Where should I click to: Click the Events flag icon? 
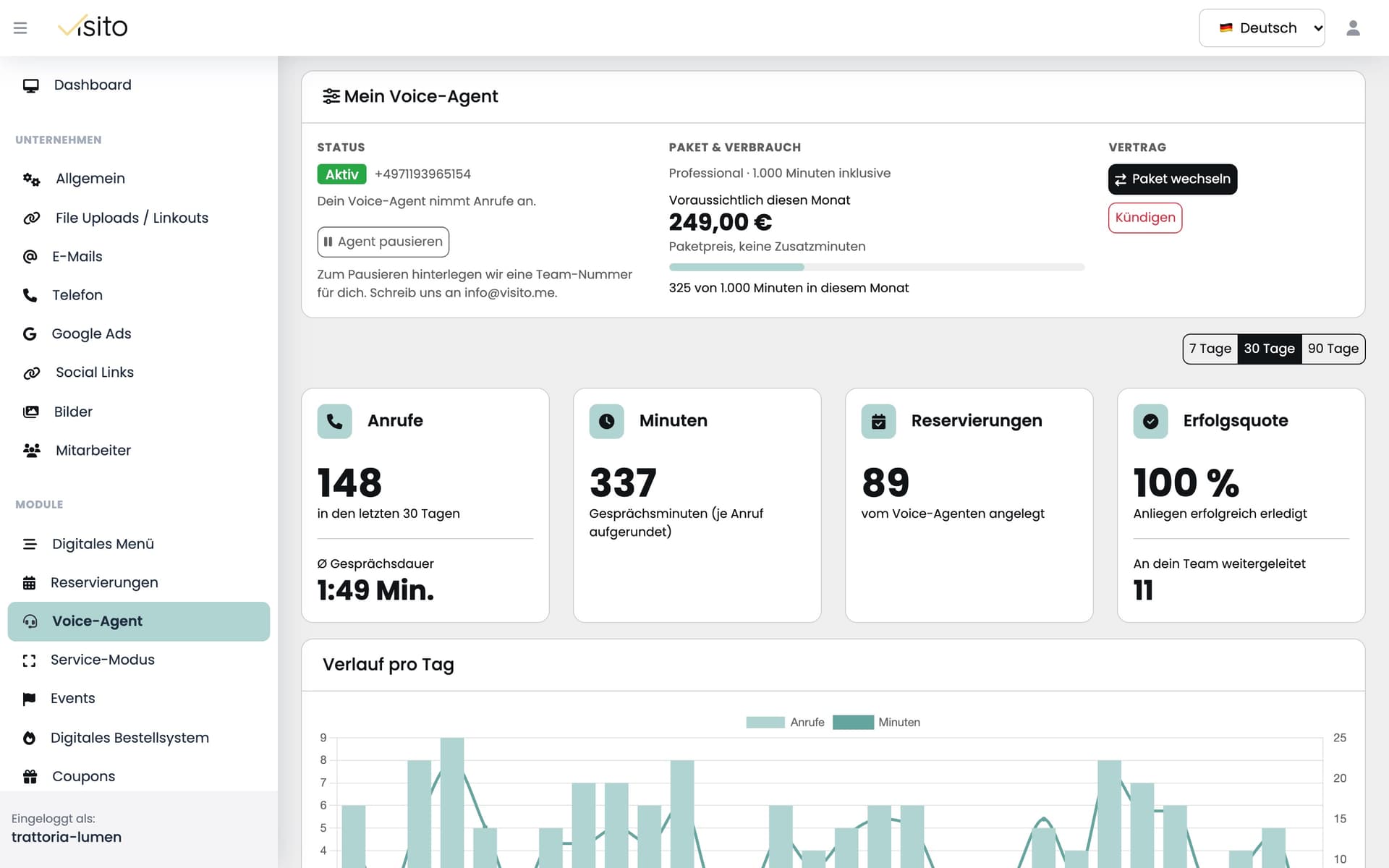(29, 699)
